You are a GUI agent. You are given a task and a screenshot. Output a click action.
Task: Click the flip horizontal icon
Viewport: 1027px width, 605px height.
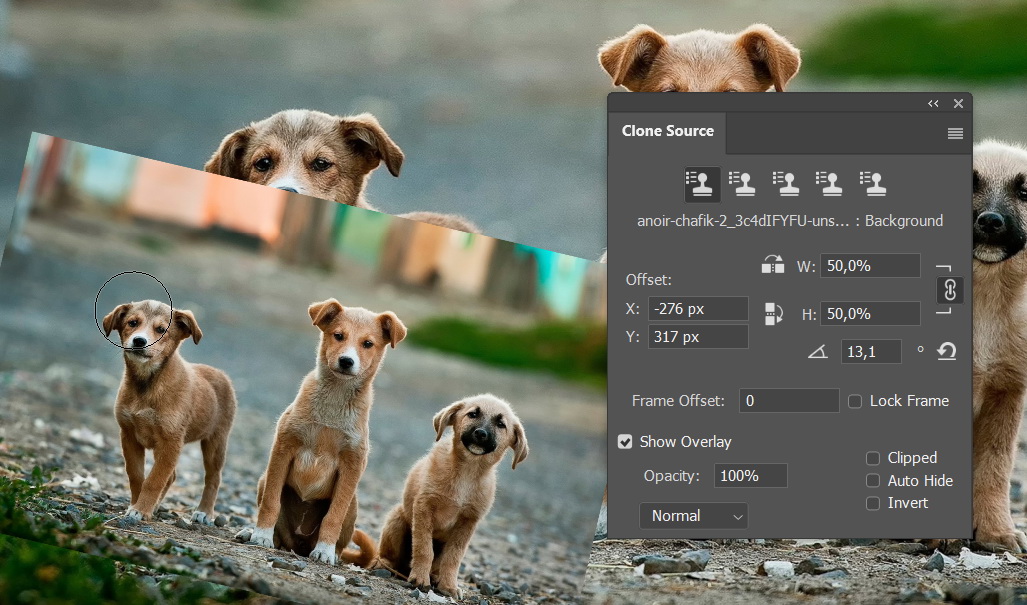[x=773, y=265]
